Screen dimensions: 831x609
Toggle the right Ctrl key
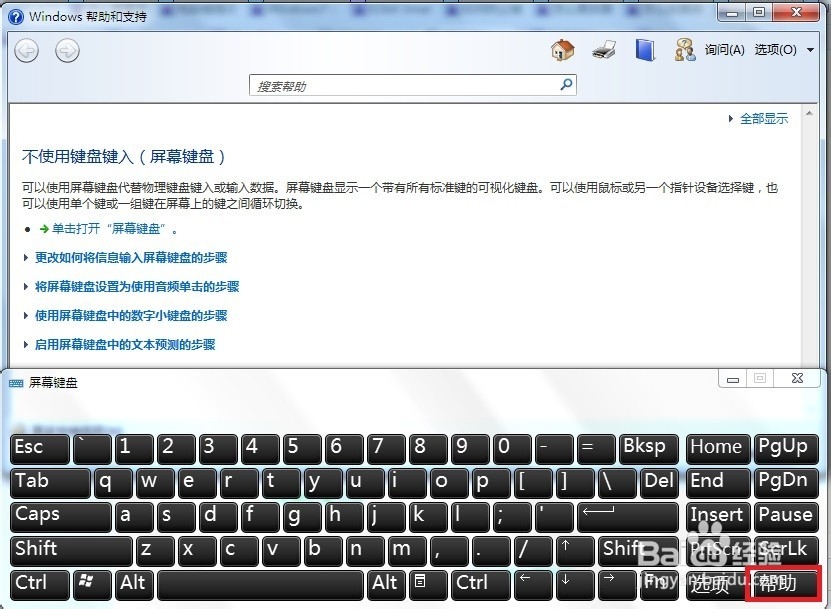click(x=480, y=585)
